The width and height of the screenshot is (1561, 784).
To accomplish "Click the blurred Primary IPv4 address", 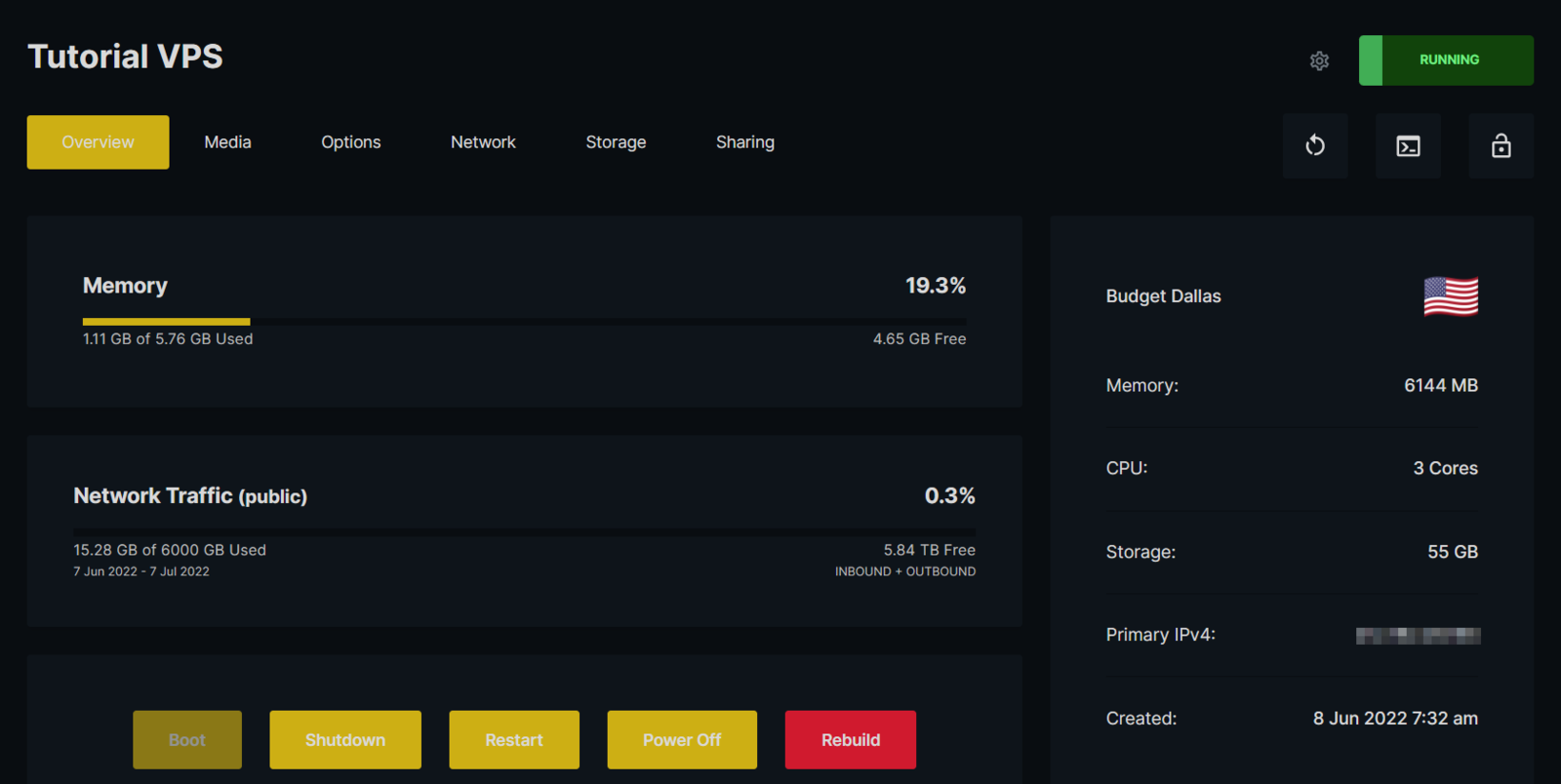I will [1418, 636].
